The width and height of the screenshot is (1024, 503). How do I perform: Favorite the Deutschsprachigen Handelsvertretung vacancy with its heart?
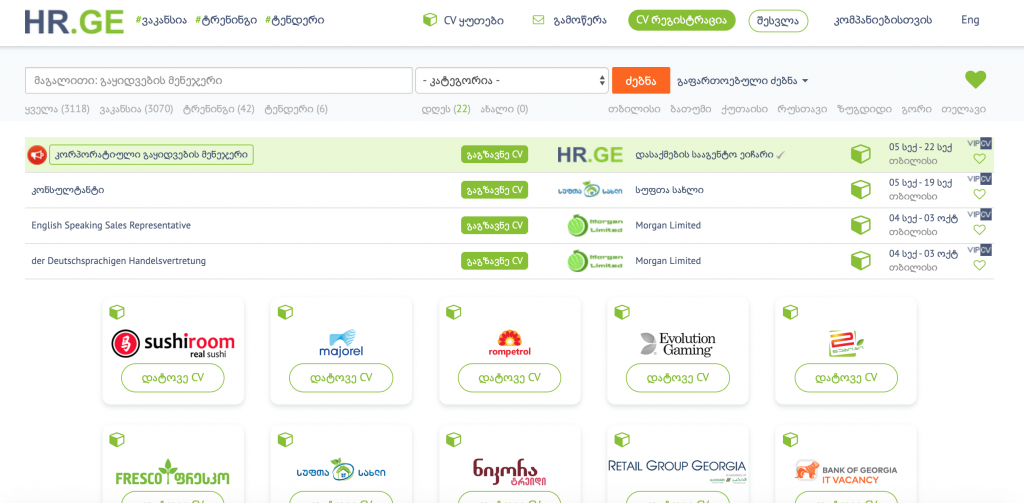click(979, 265)
